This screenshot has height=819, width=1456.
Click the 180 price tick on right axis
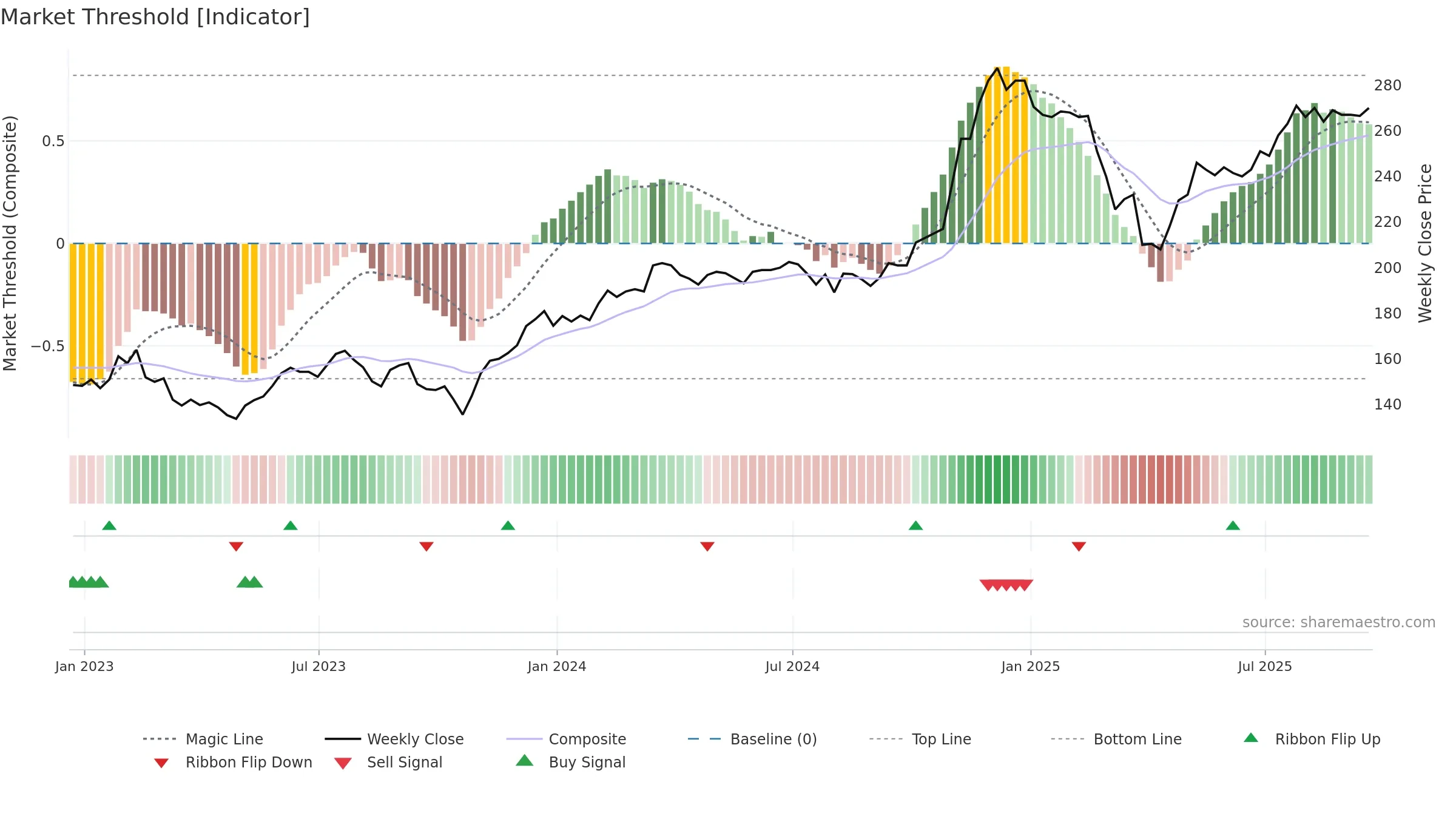click(1388, 313)
